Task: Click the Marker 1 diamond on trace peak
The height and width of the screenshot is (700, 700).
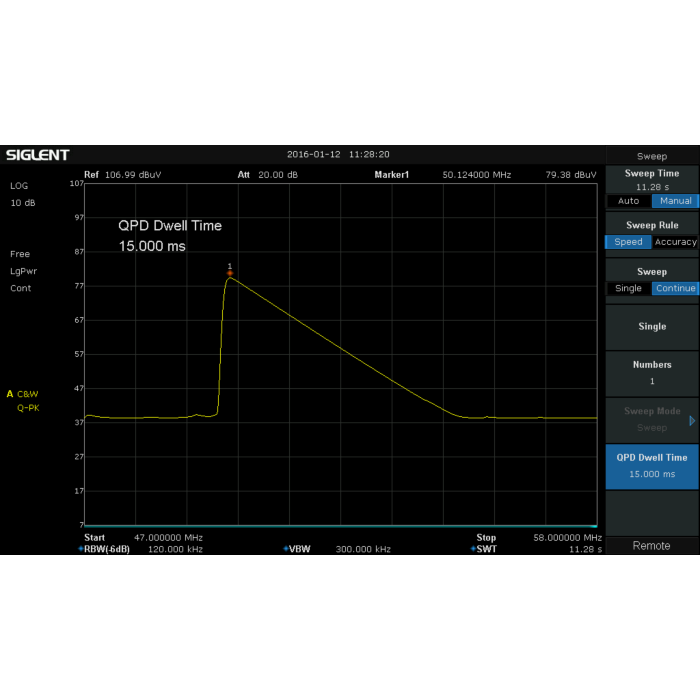Action: 230,272
